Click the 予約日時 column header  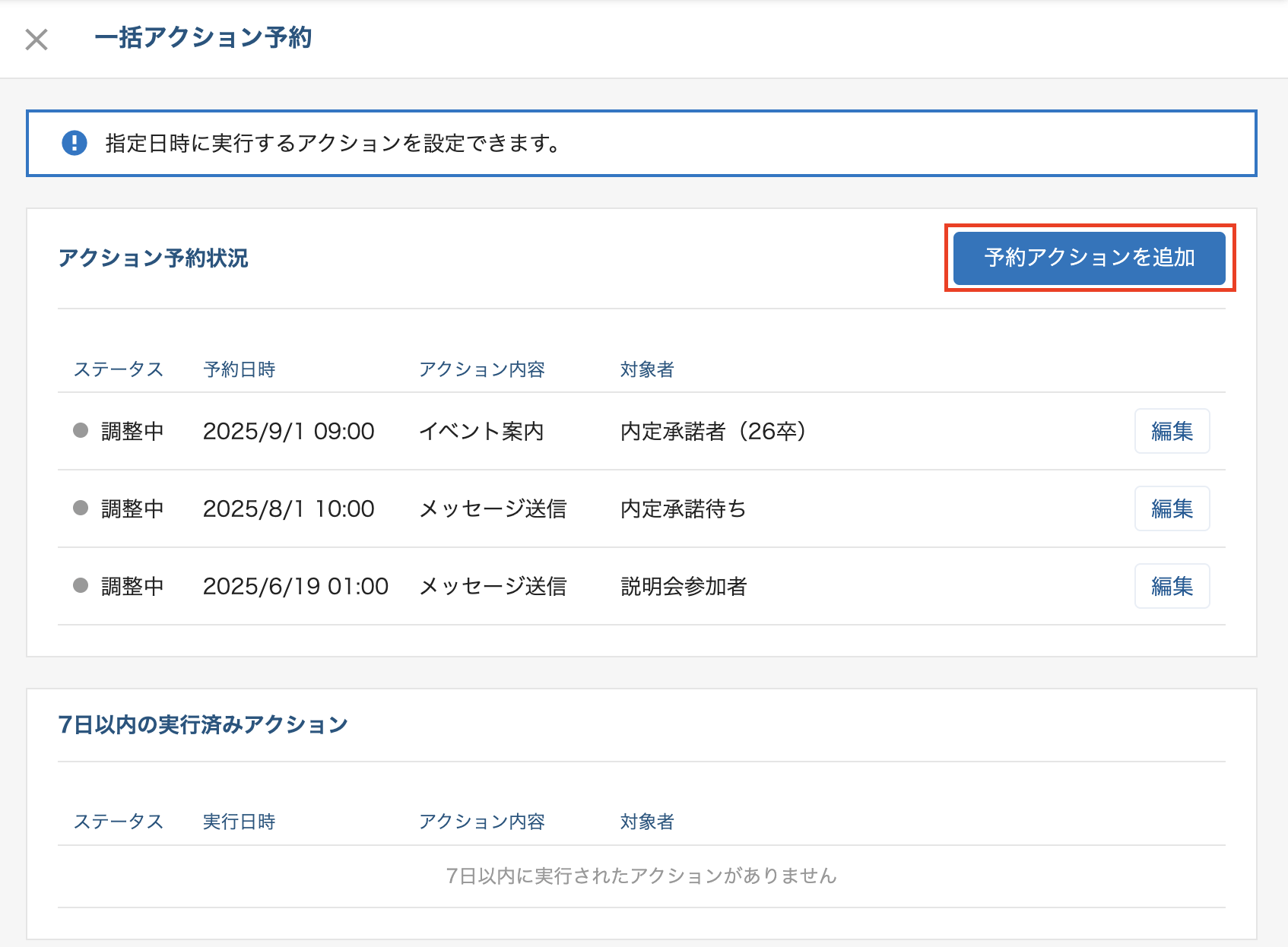point(240,369)
